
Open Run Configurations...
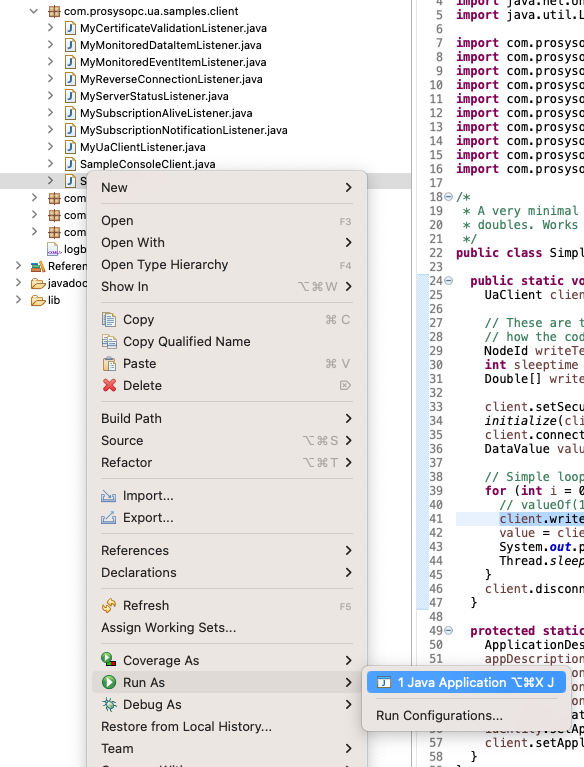click(x=467, y=716)
